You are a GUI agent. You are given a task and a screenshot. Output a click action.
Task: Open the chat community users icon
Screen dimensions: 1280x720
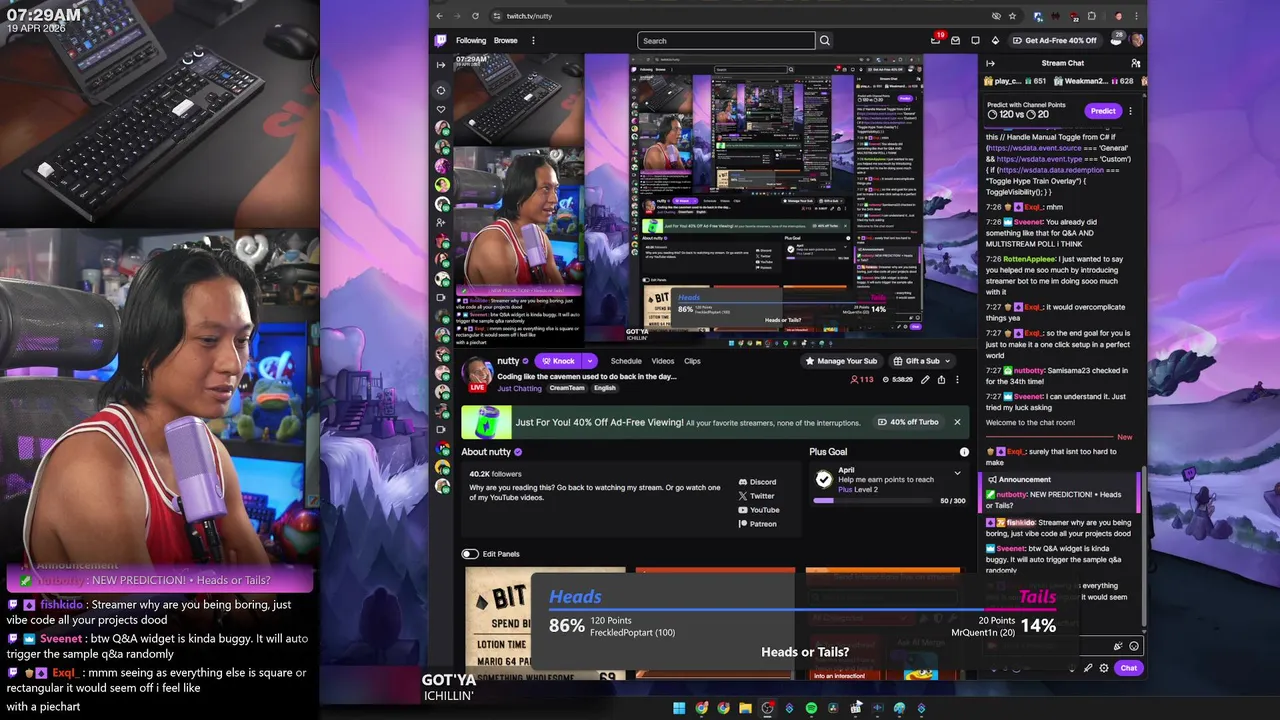click(1135, 63)
